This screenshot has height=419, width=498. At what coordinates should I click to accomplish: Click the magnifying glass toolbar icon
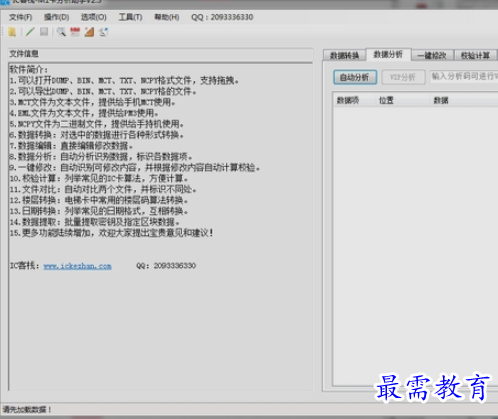(61, 32)
